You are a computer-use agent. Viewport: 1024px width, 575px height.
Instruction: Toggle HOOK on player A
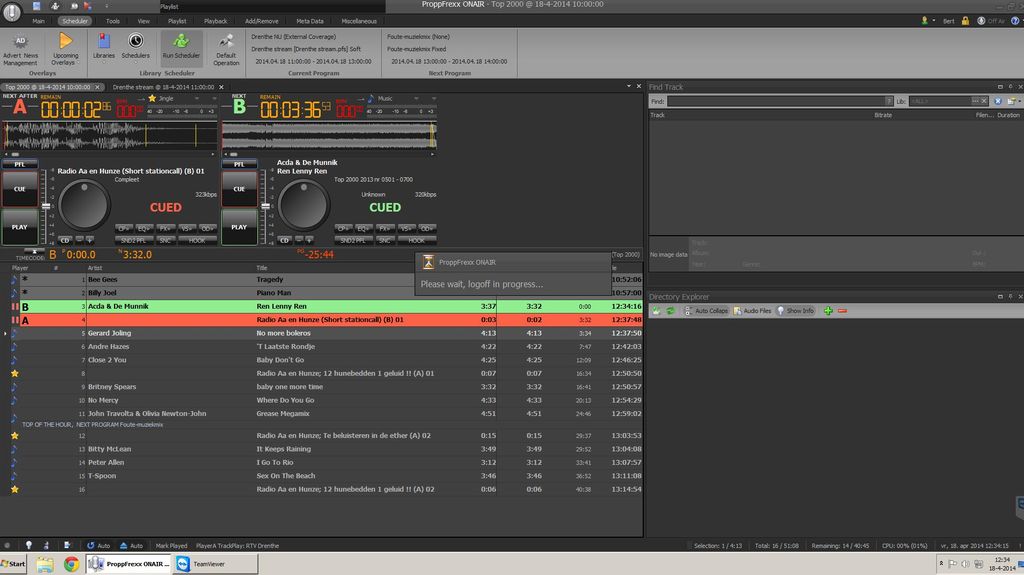click(197, 240)
